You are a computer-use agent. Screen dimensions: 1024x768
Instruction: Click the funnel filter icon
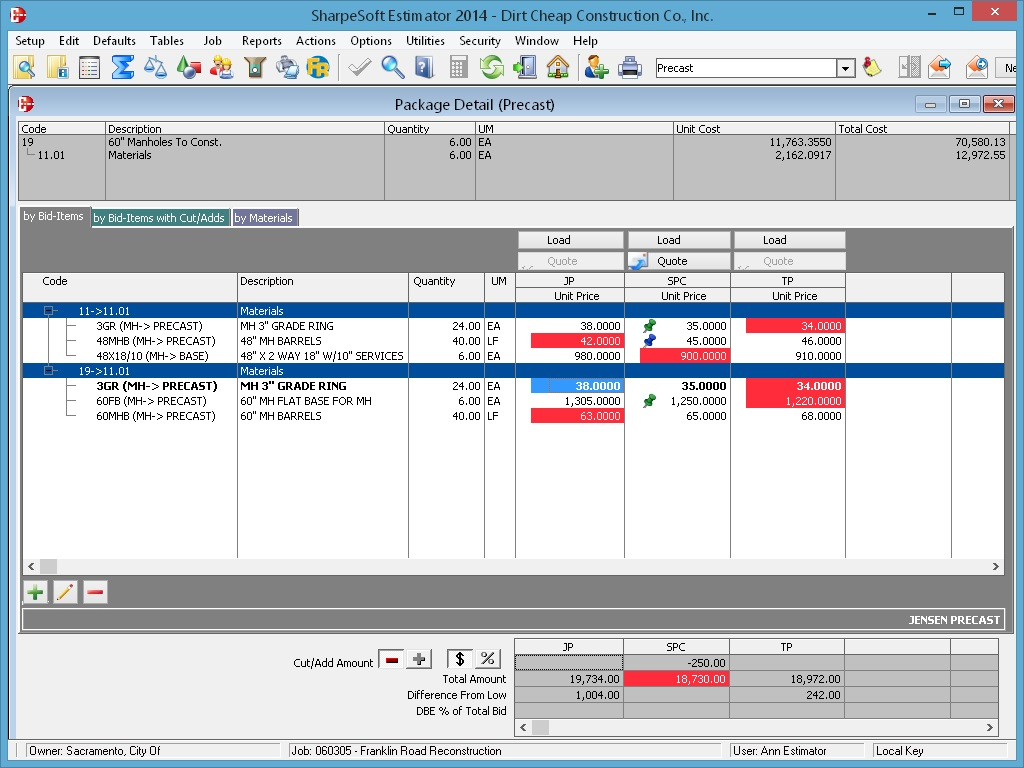coord(253,66)
